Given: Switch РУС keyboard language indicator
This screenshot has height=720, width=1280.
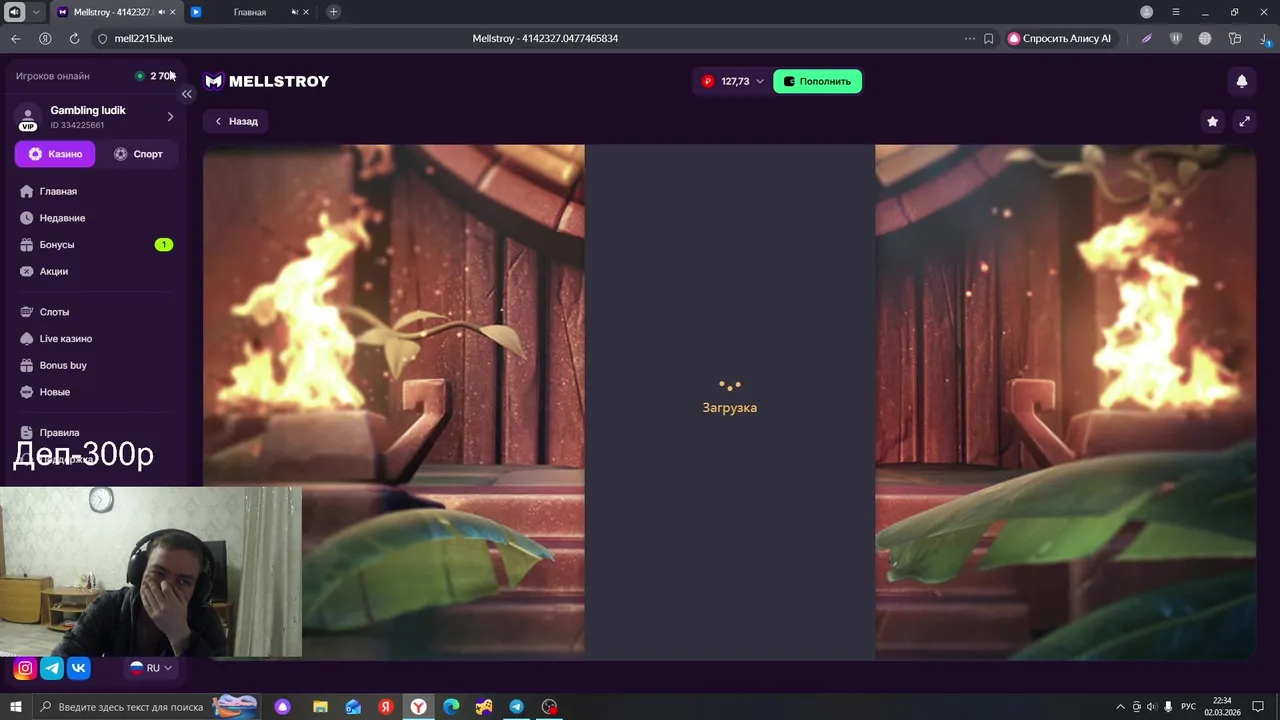Looking at the screenshot, I should pyautogui.click(x=1190, y=707).
